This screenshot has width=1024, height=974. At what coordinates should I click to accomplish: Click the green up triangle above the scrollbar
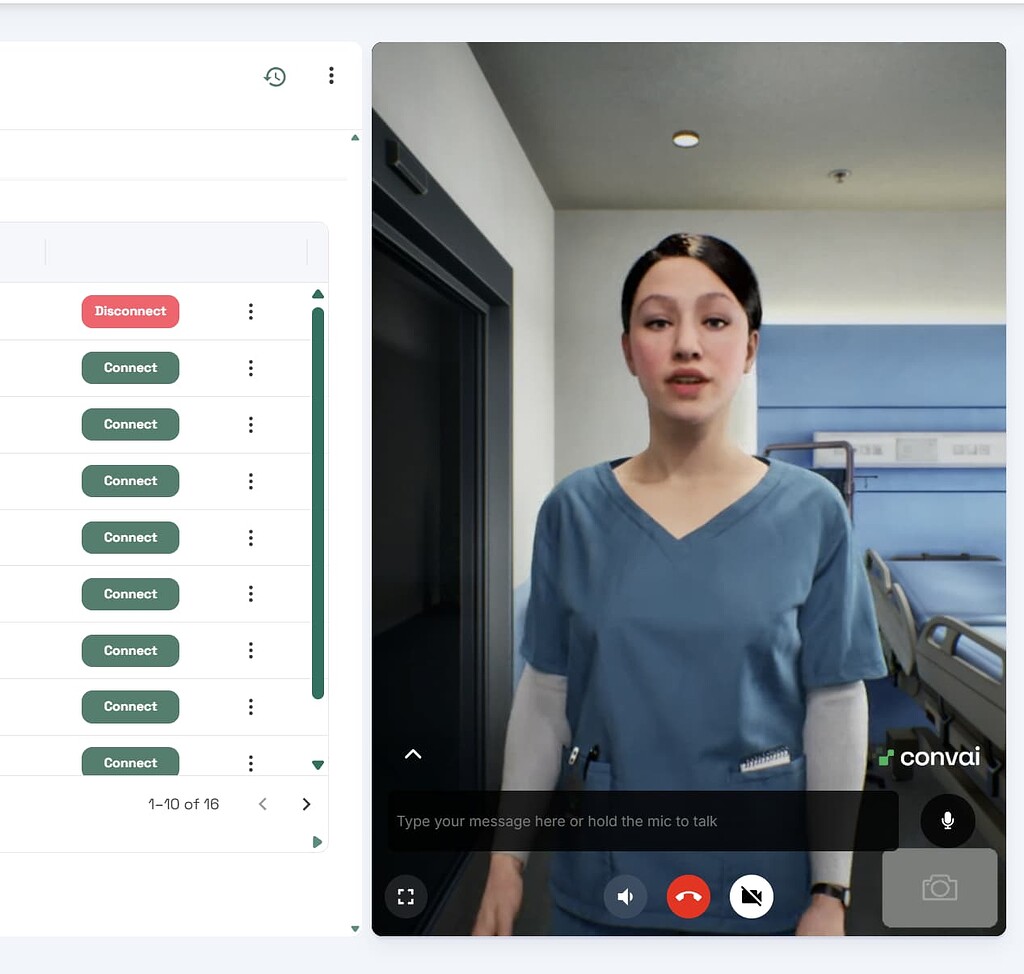click(x=318, y=292)
